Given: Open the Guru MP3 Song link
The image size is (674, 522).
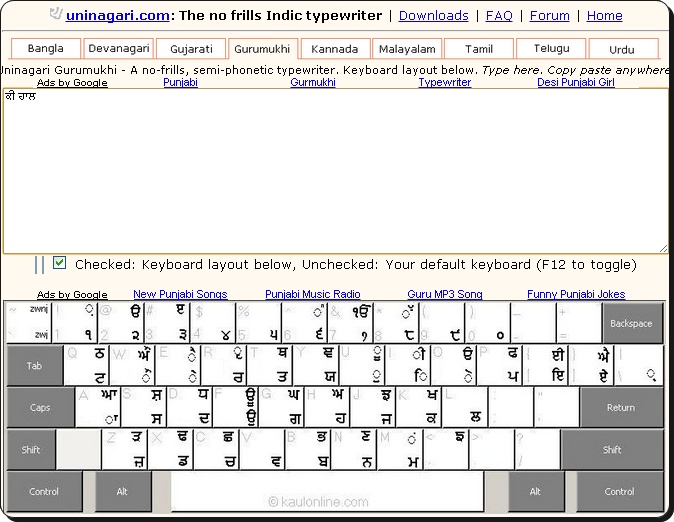Looking at the screenshot, I should [x=445, y=294].
